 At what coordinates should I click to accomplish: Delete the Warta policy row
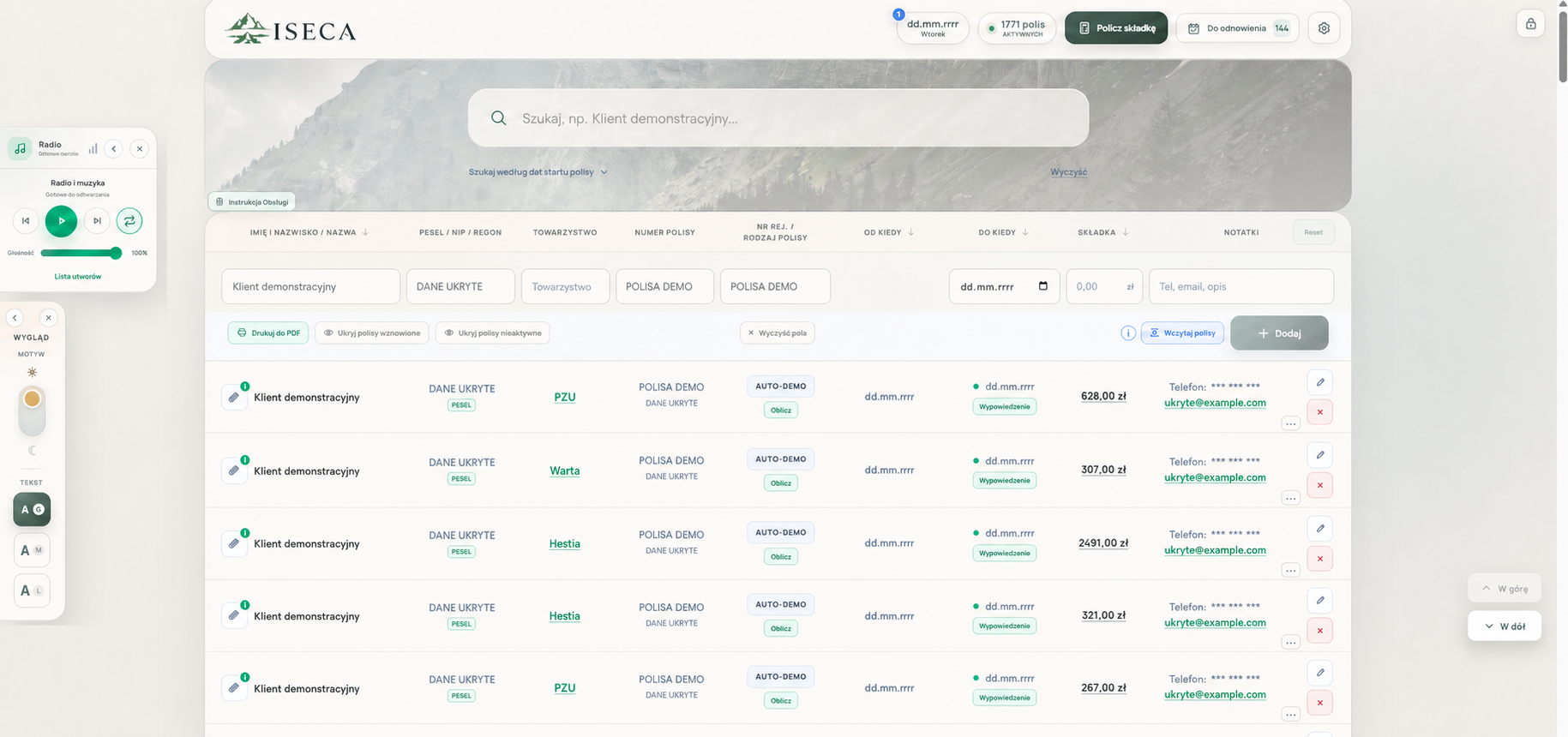(x=1320, y=485)
